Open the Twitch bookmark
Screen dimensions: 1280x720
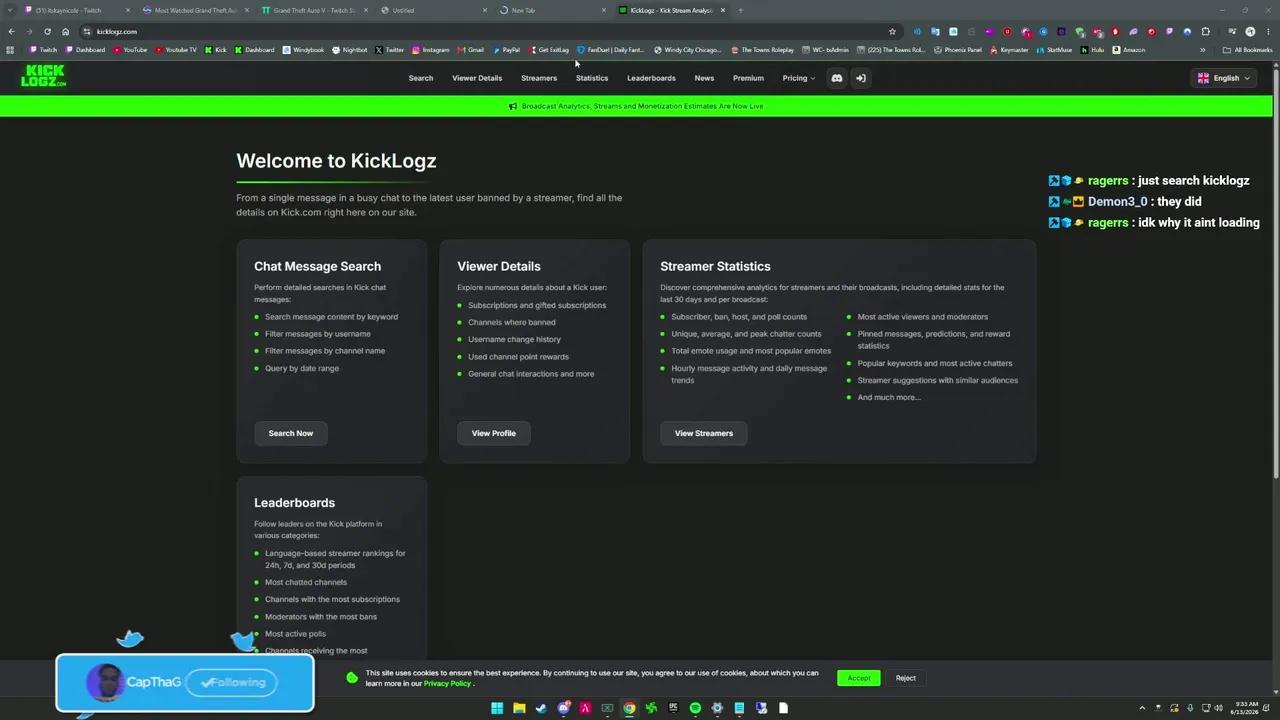(x=44, y=50)
